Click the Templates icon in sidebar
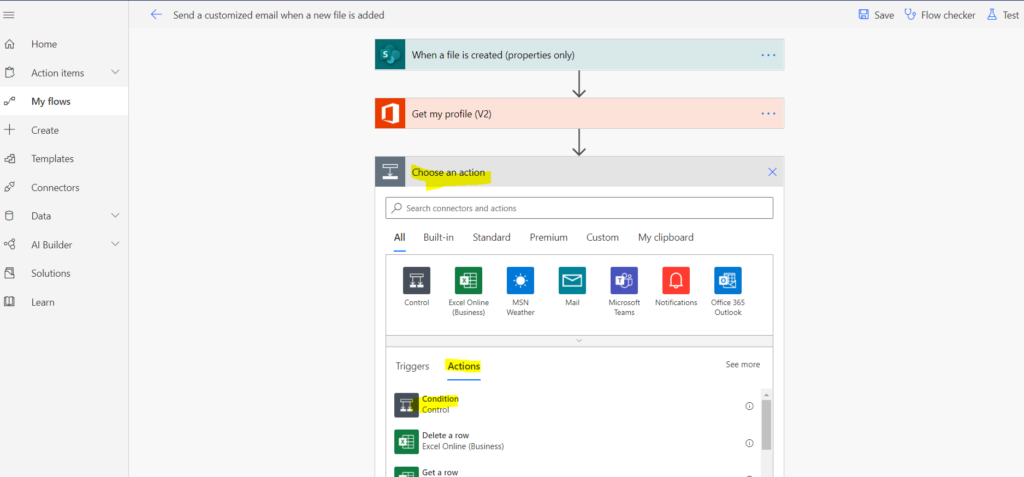1024x477 pixels. point(9,159)
